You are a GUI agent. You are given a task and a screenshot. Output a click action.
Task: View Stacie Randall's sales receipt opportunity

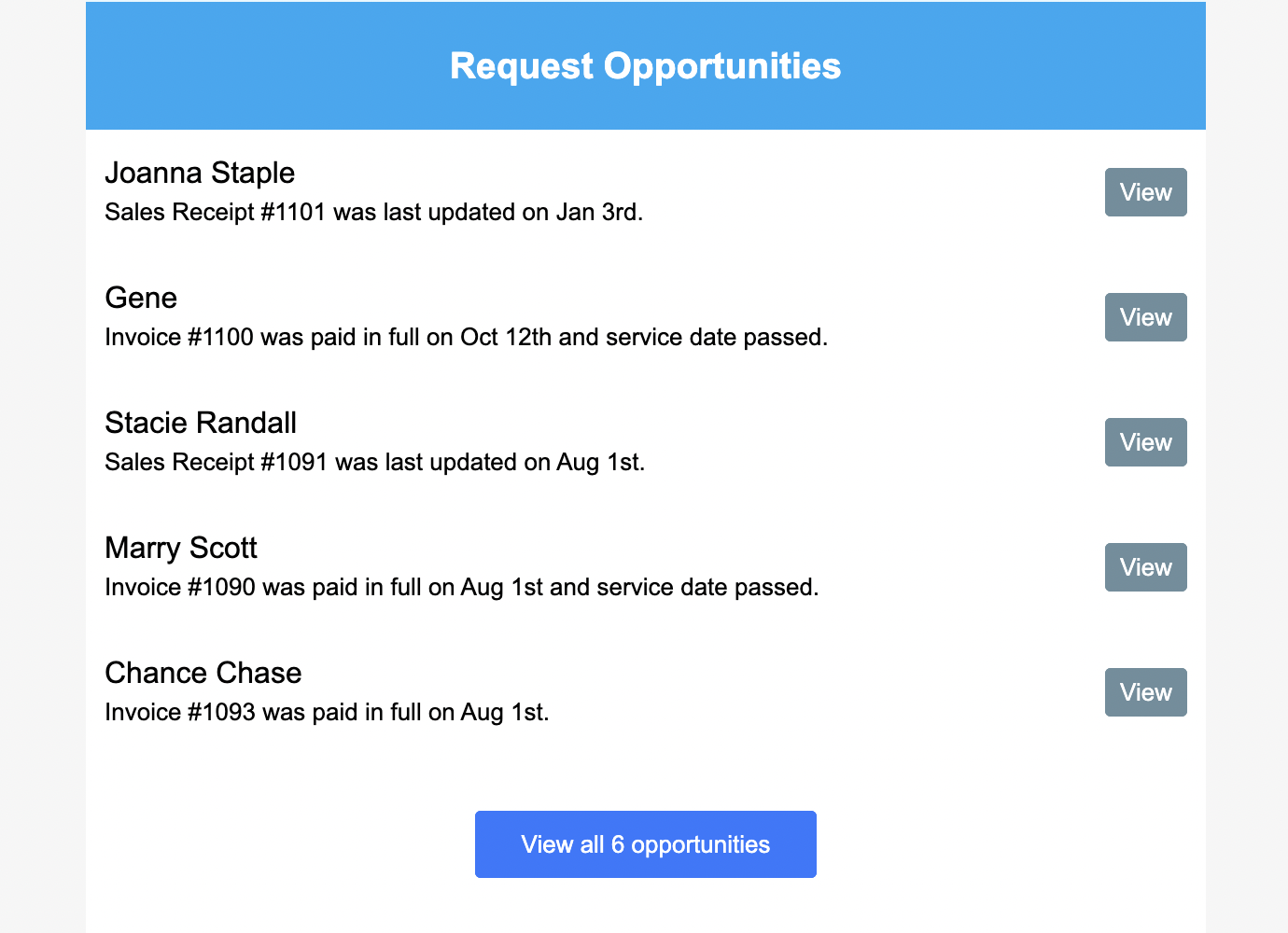pos(1146,442)
